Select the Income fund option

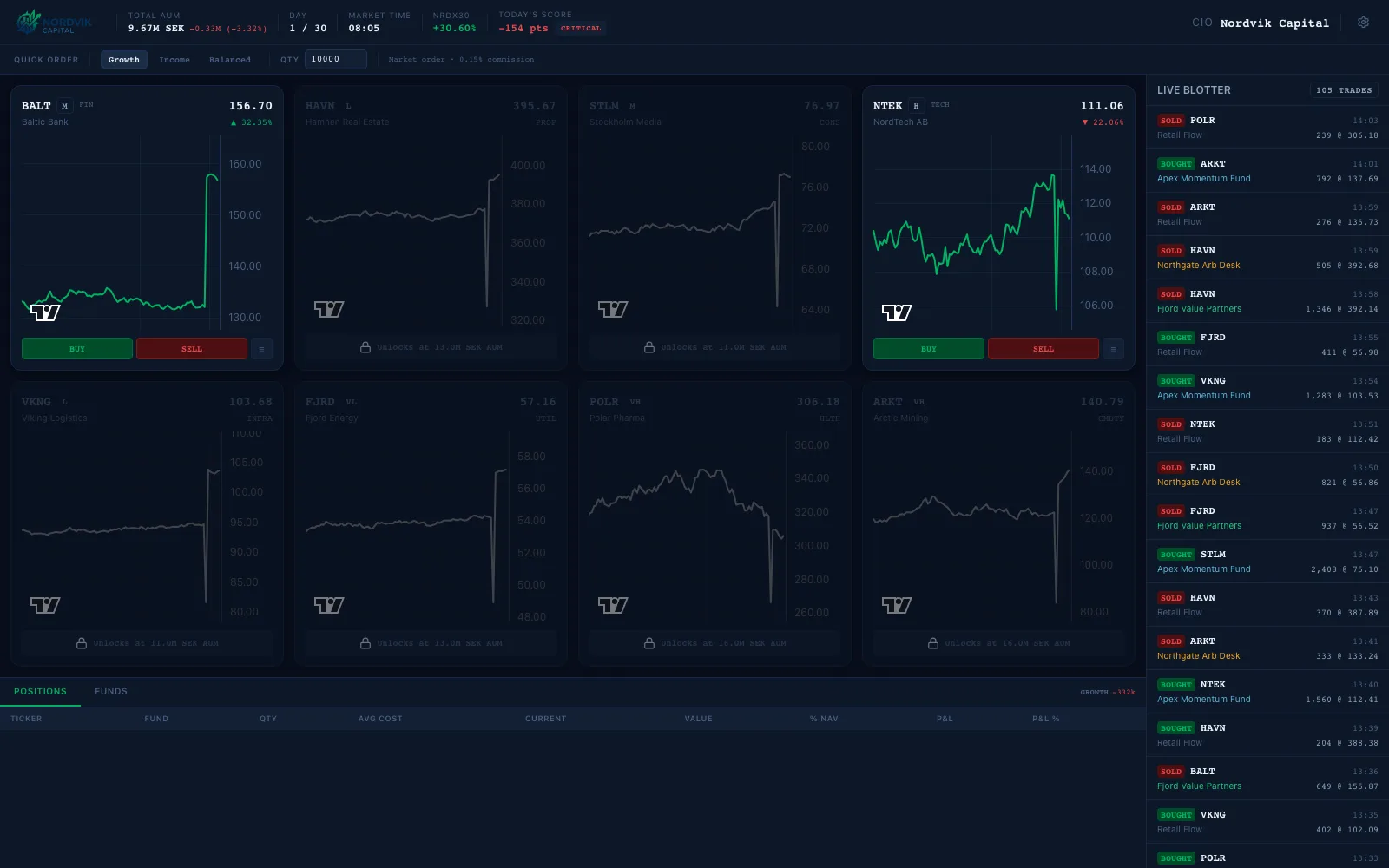(174, 60)
